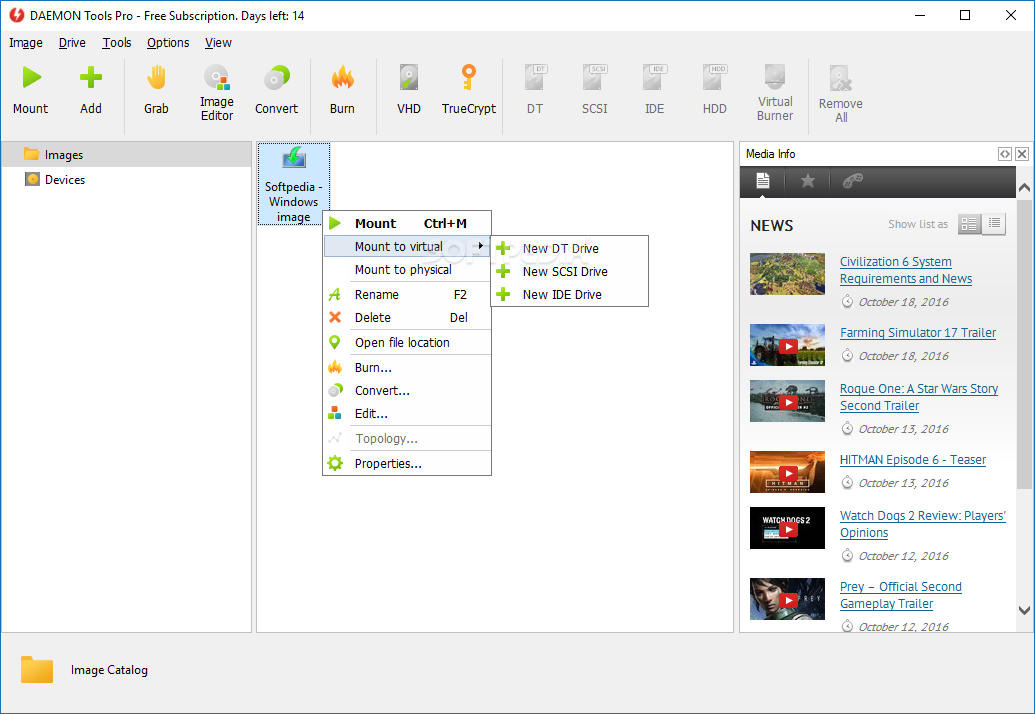
Task: Choose Burn... in context menu
Action: 407,368
